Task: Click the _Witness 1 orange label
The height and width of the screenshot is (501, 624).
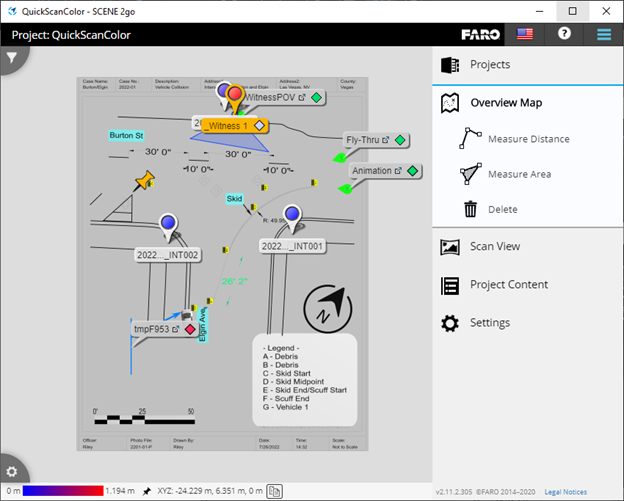Action: (234, 126)
